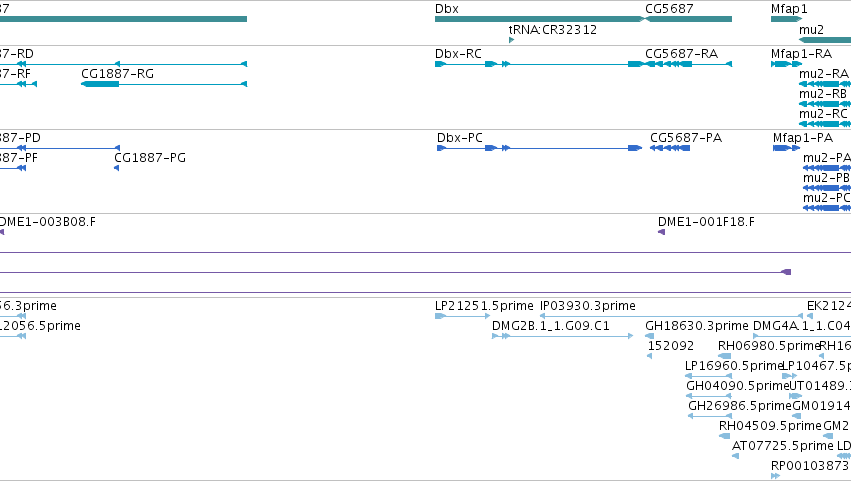Select RH06980.5prime EST label

point(769,346)
